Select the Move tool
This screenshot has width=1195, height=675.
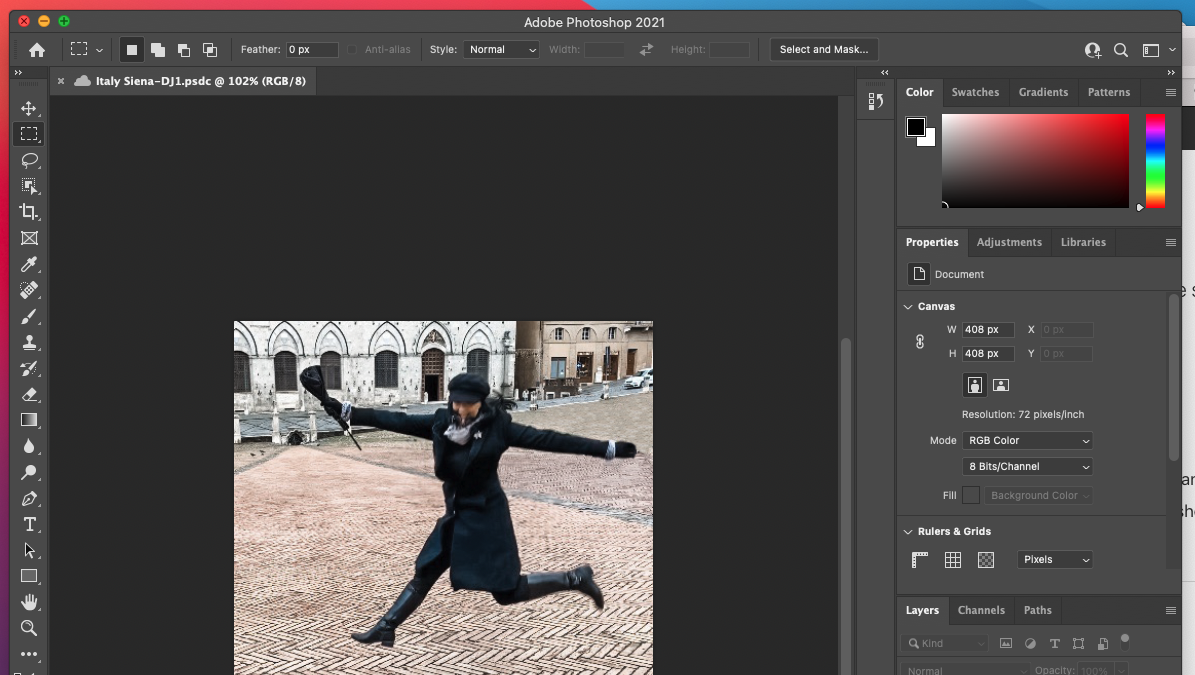pyautogui.click(x=29, y=108)
